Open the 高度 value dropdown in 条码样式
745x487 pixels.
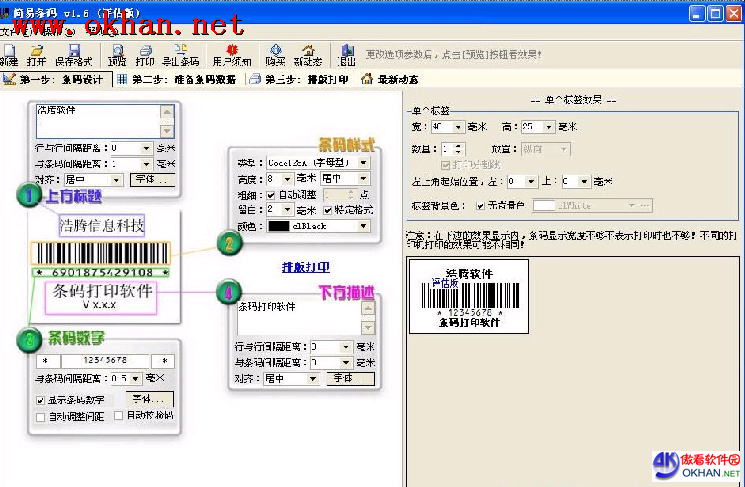(x=287, y=179)
